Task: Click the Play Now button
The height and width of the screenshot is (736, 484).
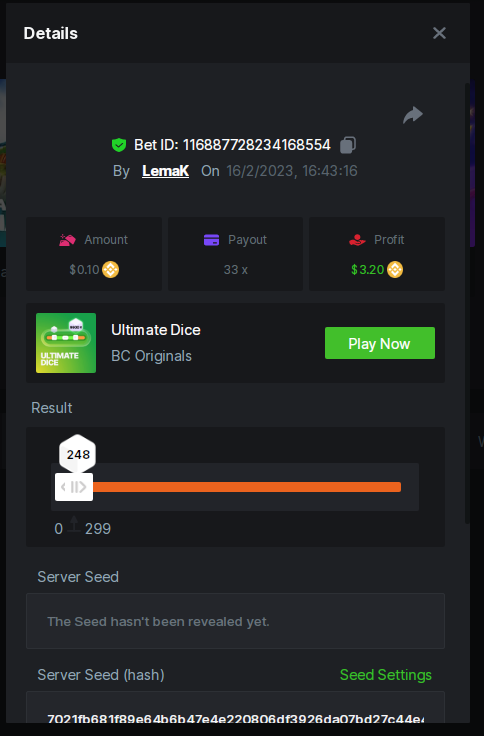Action: [x=380, y=343]
